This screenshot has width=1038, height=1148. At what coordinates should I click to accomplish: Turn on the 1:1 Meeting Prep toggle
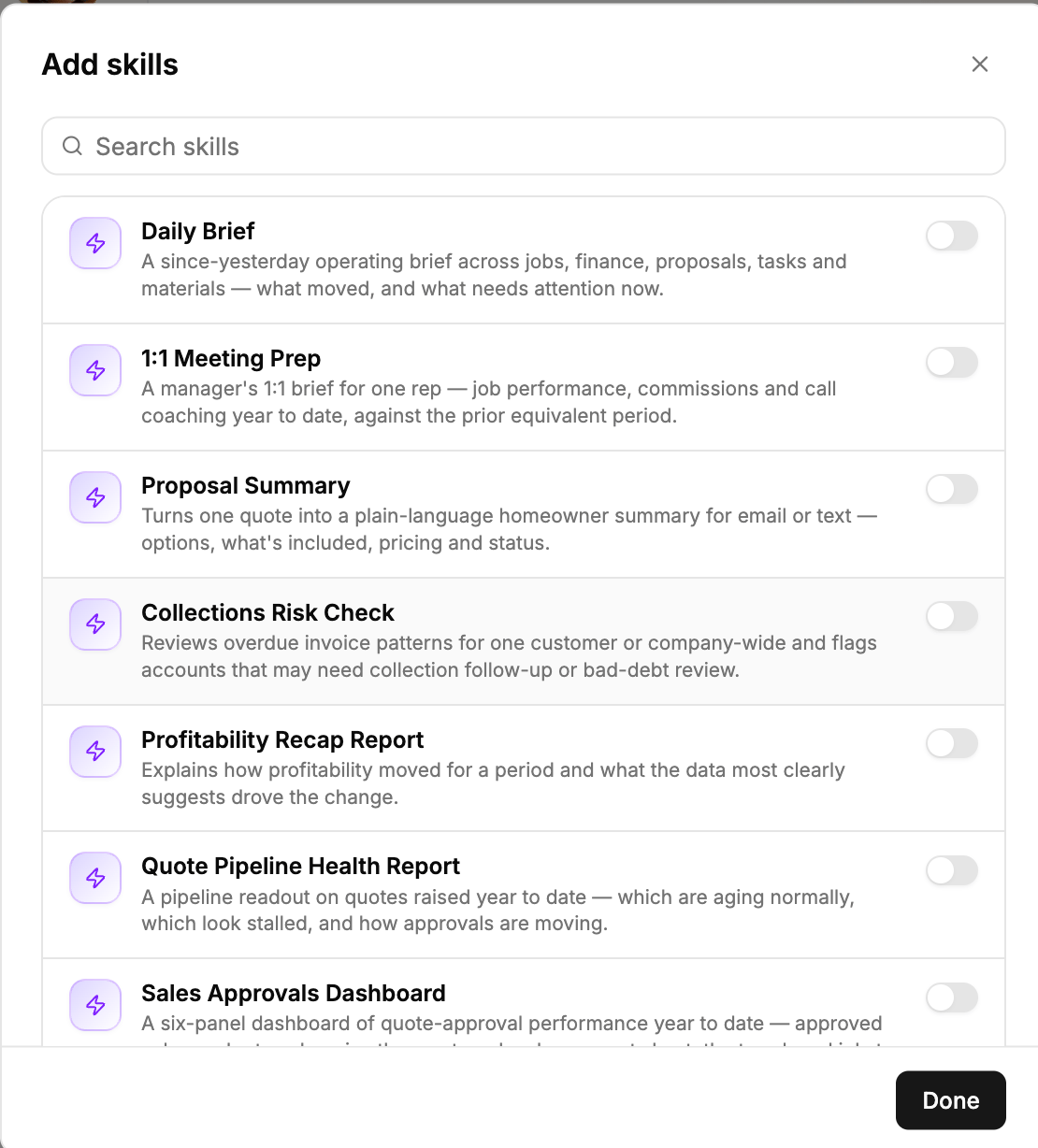coord(952,362)
